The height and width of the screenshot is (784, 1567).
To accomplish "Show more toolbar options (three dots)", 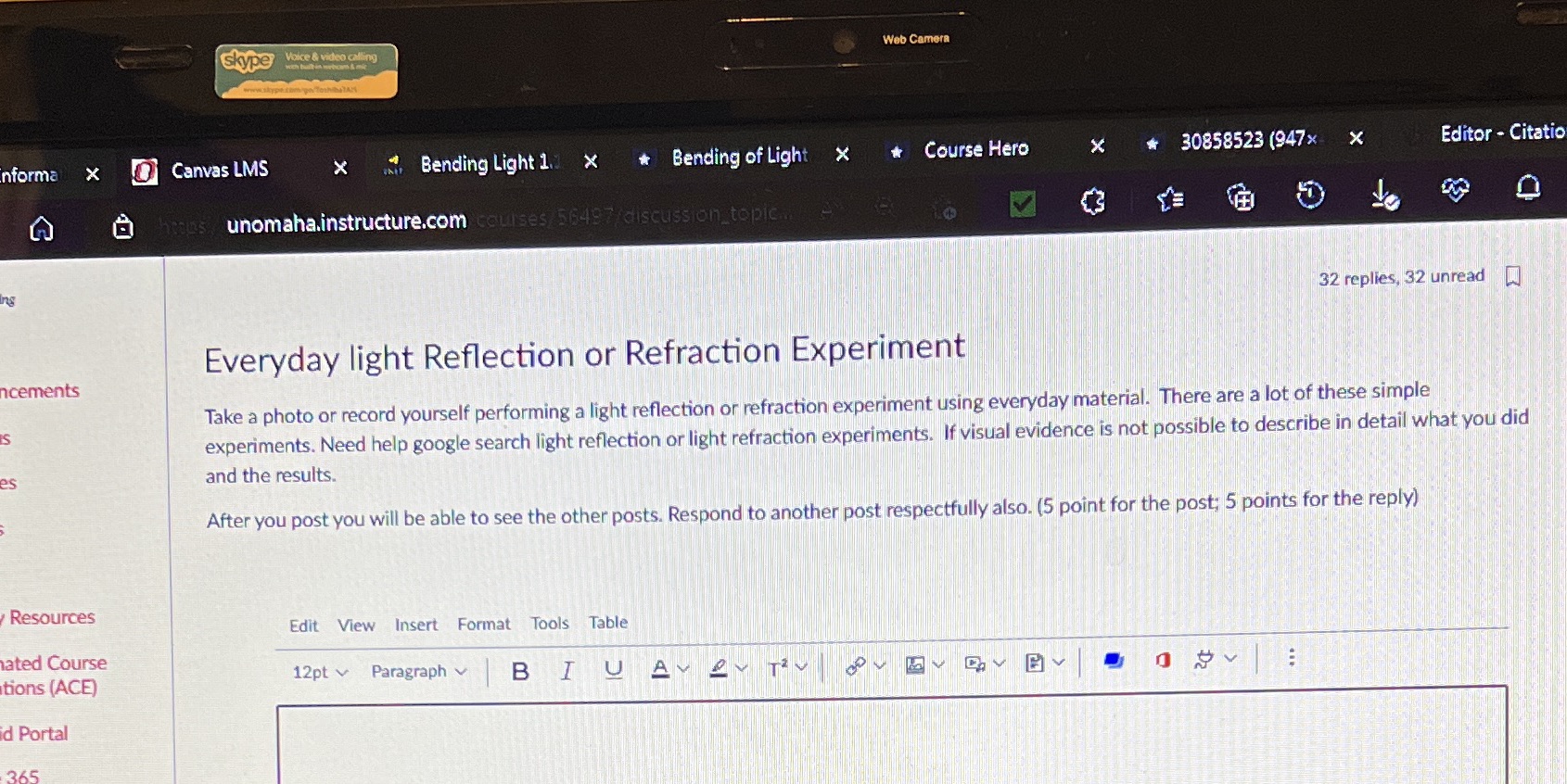I will [1291, 657].
